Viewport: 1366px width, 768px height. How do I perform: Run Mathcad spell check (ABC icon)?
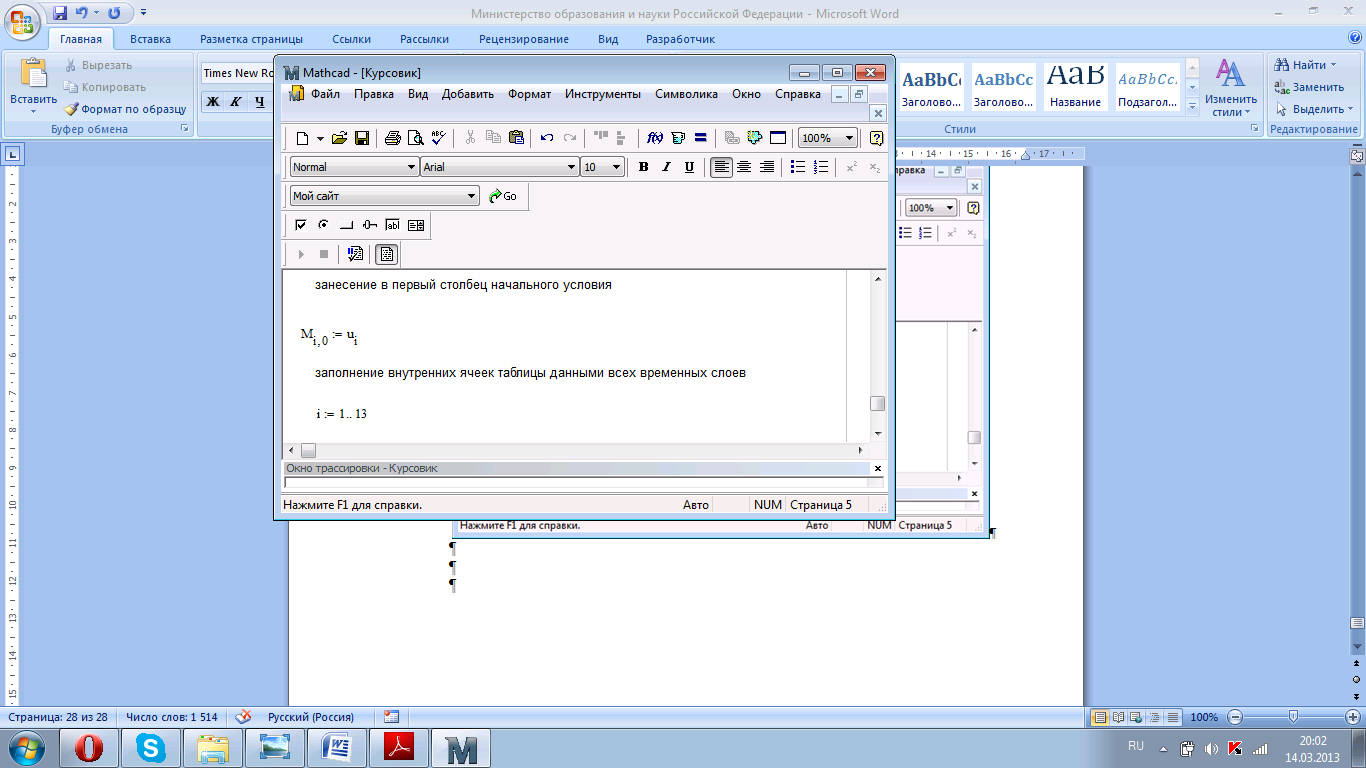point(438,138)
